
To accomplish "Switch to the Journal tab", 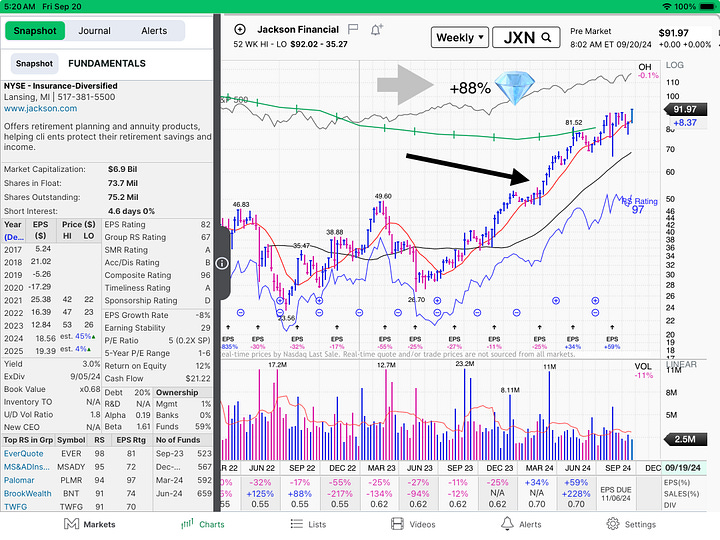I will click(94, 31).
